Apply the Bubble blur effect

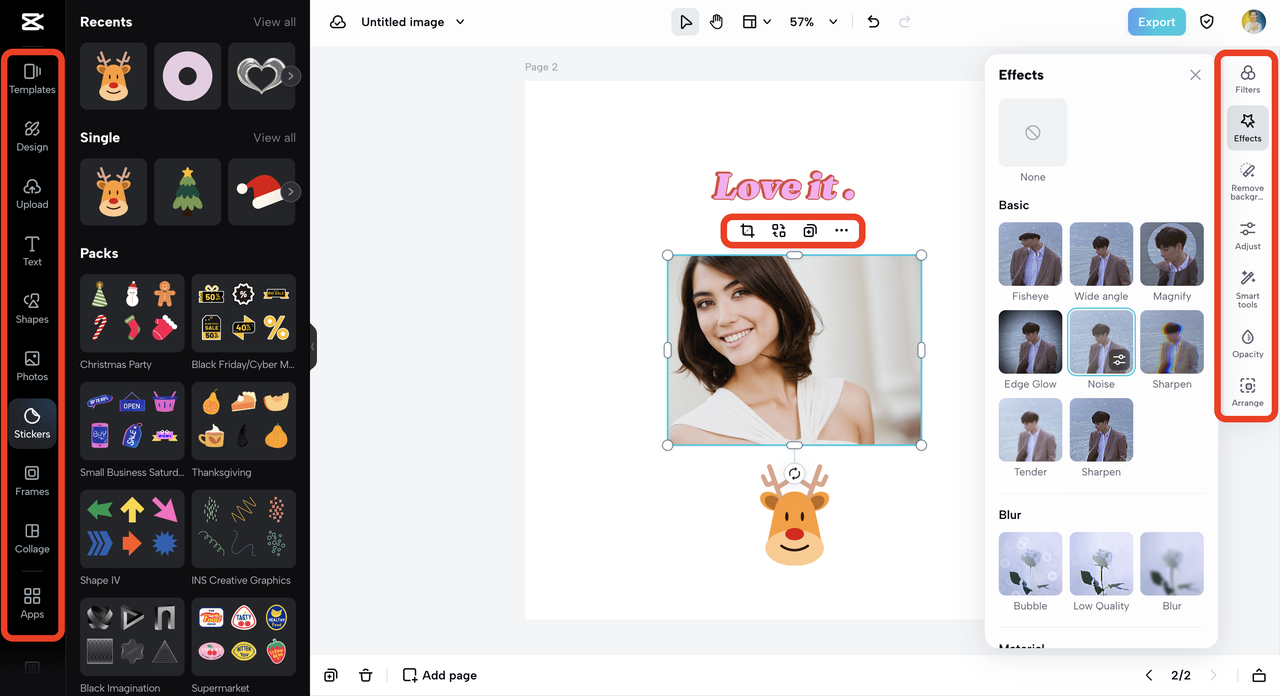coord(1030,564)
